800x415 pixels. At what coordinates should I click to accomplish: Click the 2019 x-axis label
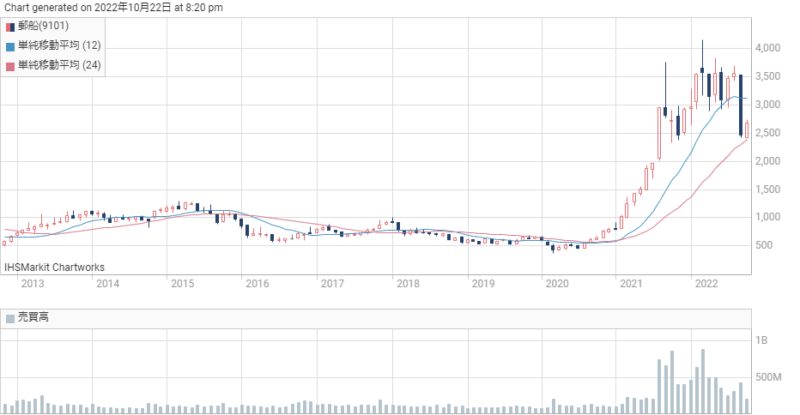coord(483,284)
